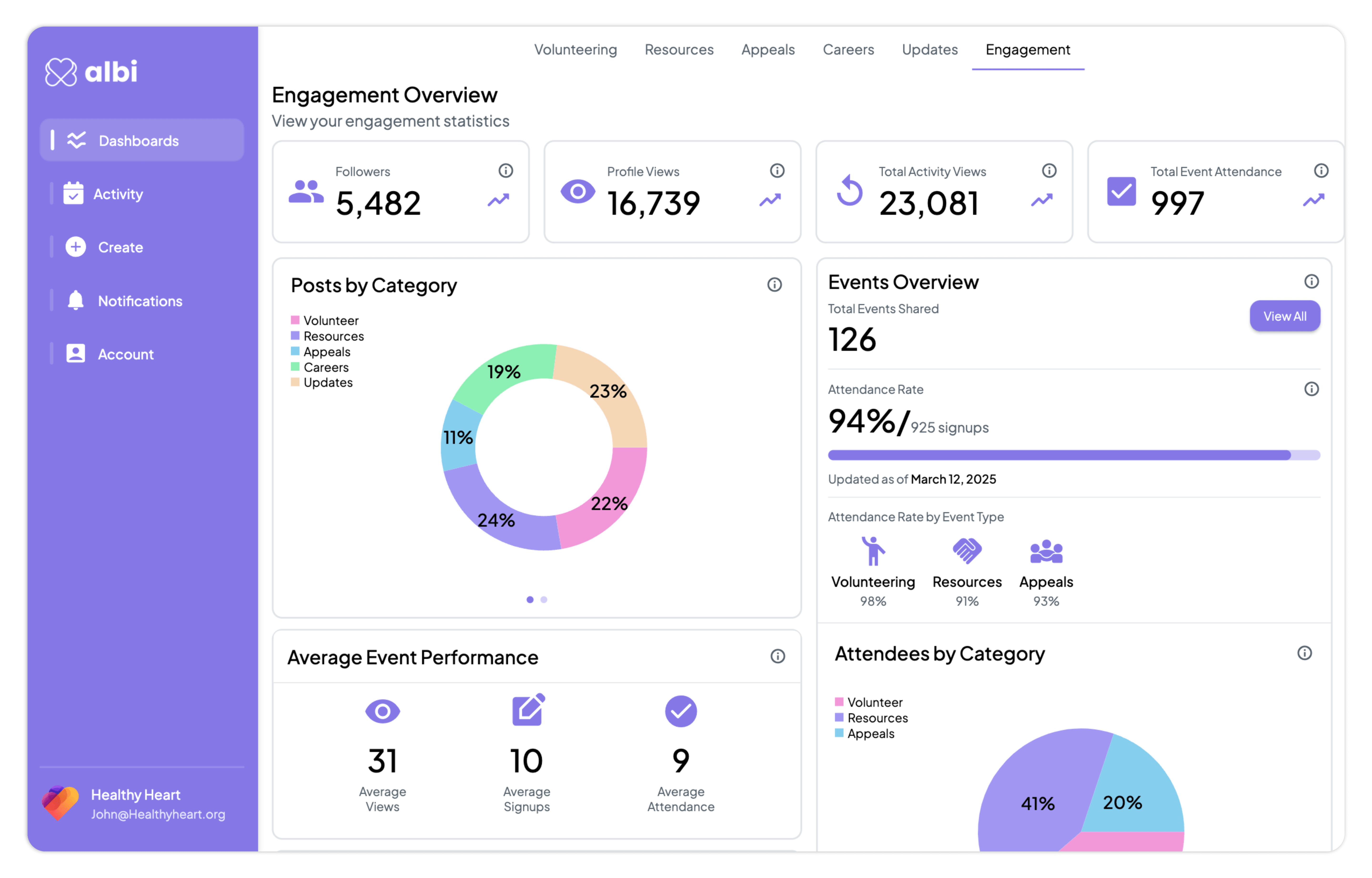Open the Activity calendar icon
This screenshot has height=878, width=1372.
(74, 194)
